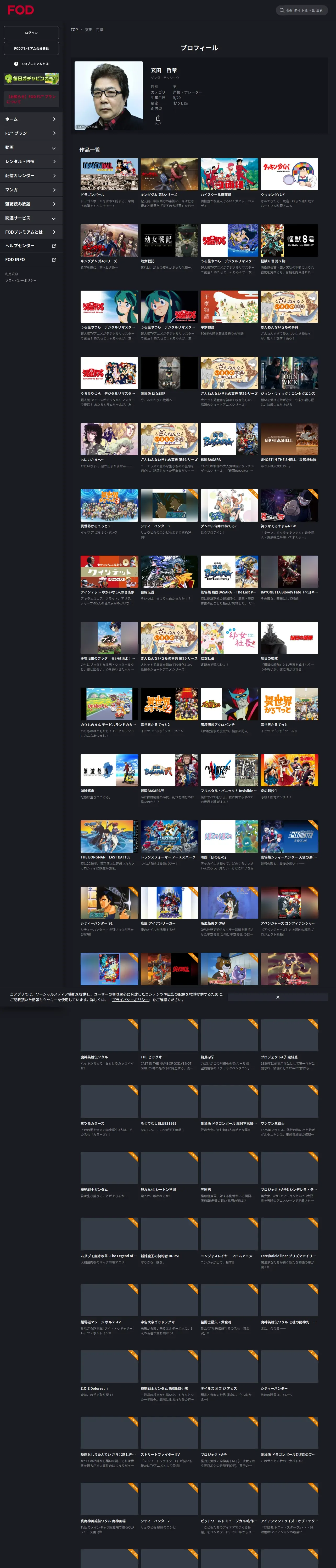The height and width of the screenshot is (1568, 336).
Task: Click the ログイン button
Action: click(32, 33)
